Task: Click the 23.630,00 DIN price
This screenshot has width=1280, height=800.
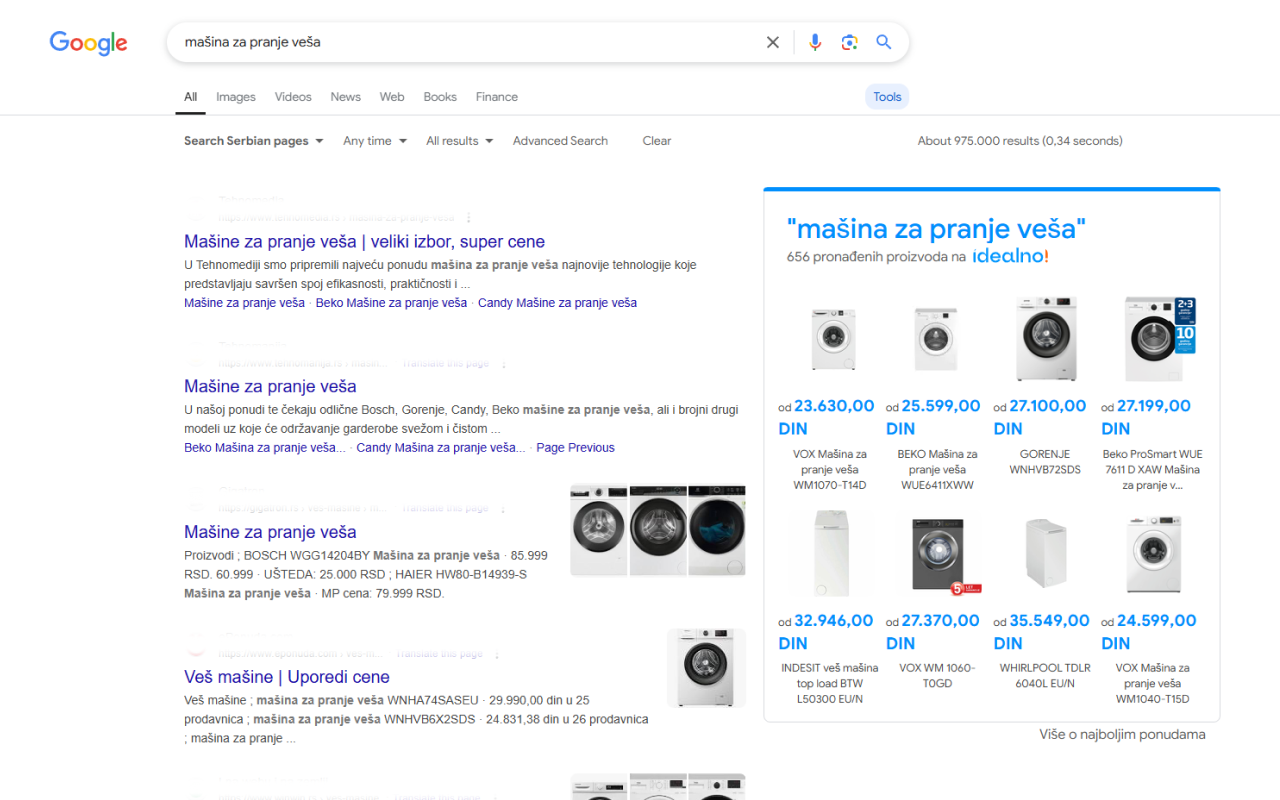Action: [827, 417]
